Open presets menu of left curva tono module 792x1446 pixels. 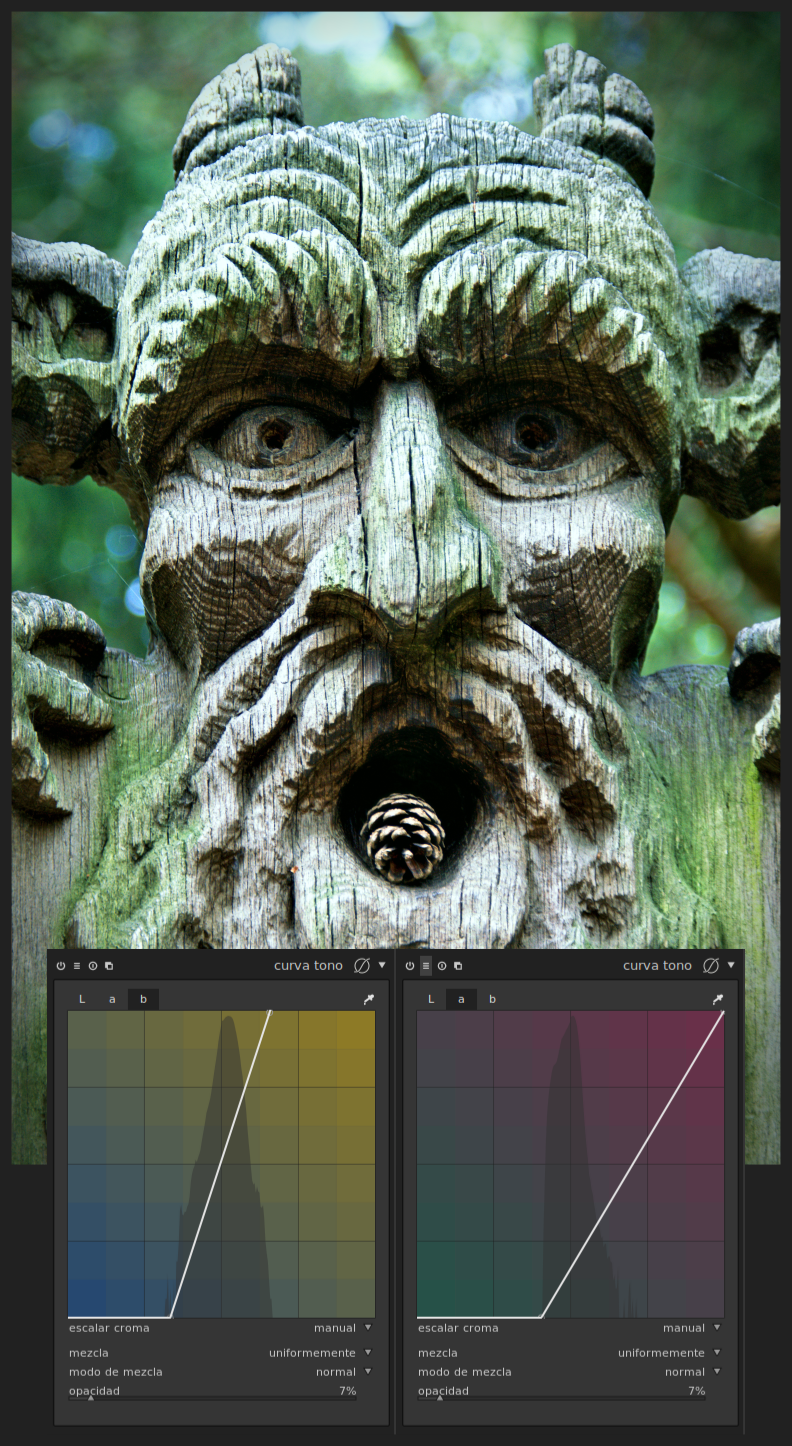[x=77, y=966]
